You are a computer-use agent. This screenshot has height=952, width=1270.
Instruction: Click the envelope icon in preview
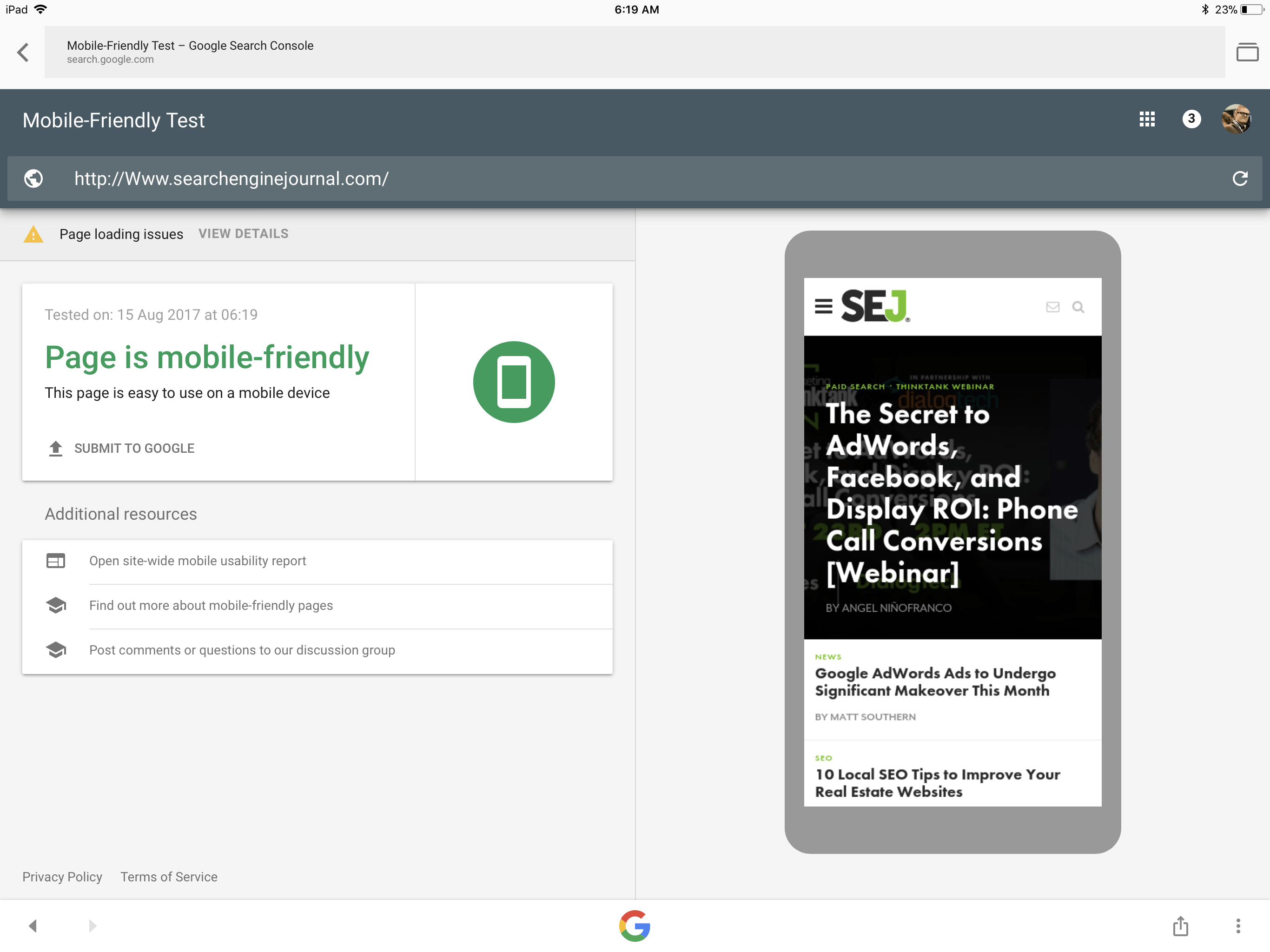pyautogui.click(x=1052, y=307)
